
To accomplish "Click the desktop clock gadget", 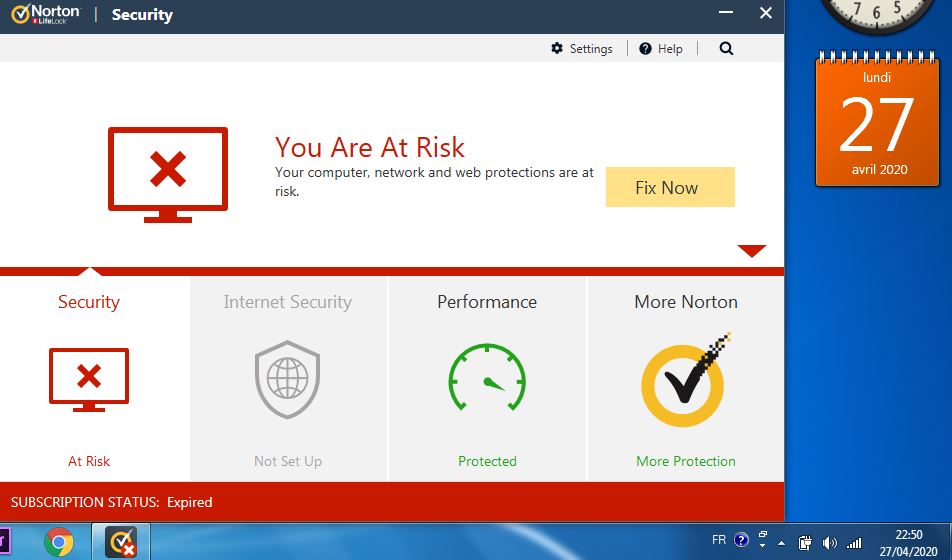I will pos(877,15).
